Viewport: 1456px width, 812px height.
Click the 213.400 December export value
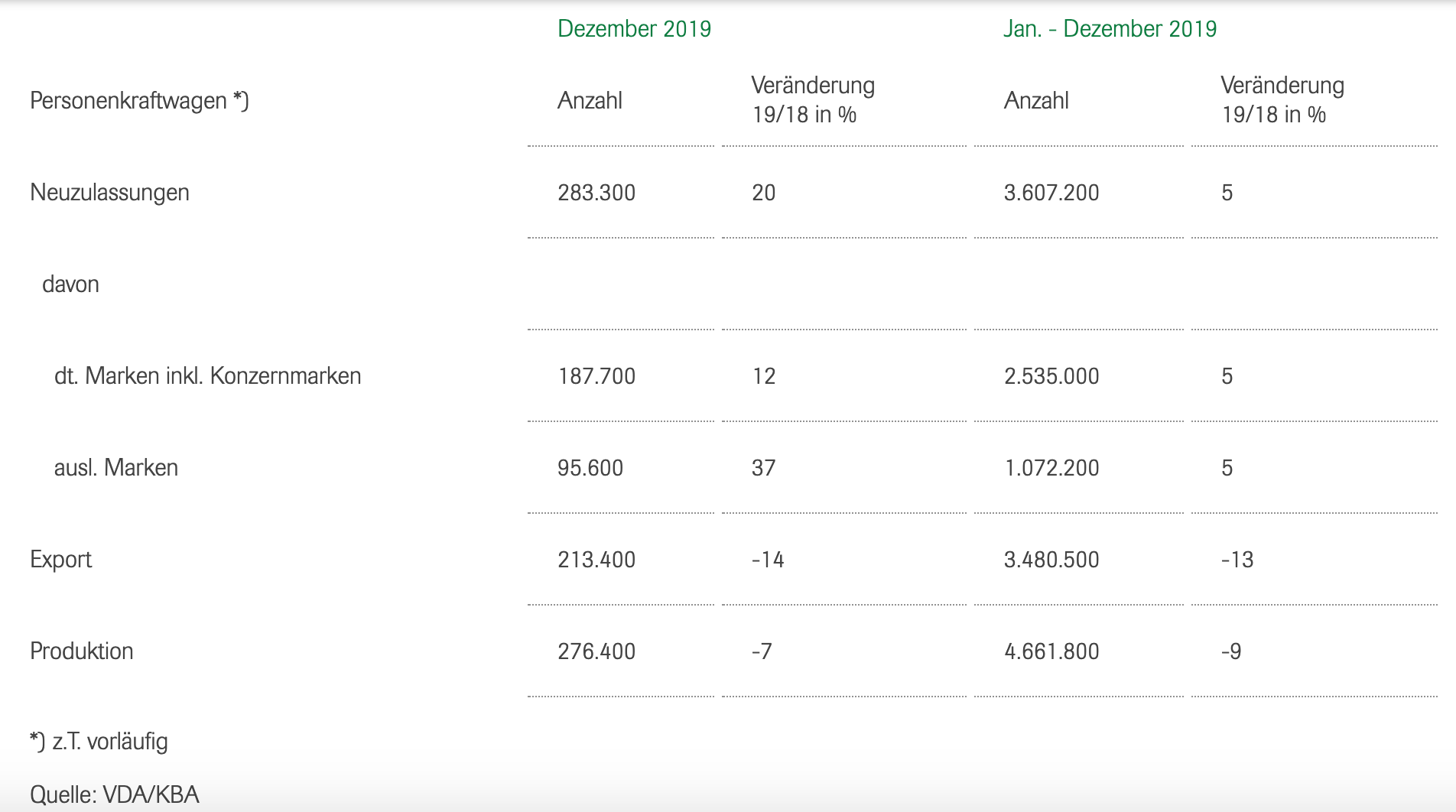coord(596,560)
